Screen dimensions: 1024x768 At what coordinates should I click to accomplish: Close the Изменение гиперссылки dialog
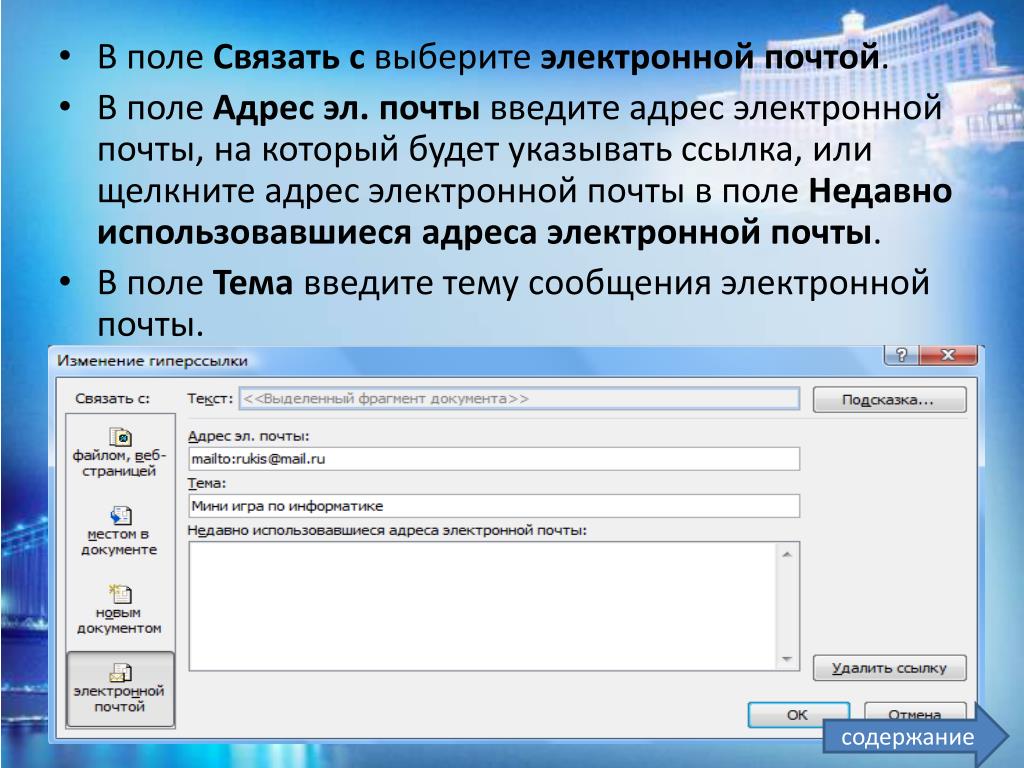(x=948, y=355)
